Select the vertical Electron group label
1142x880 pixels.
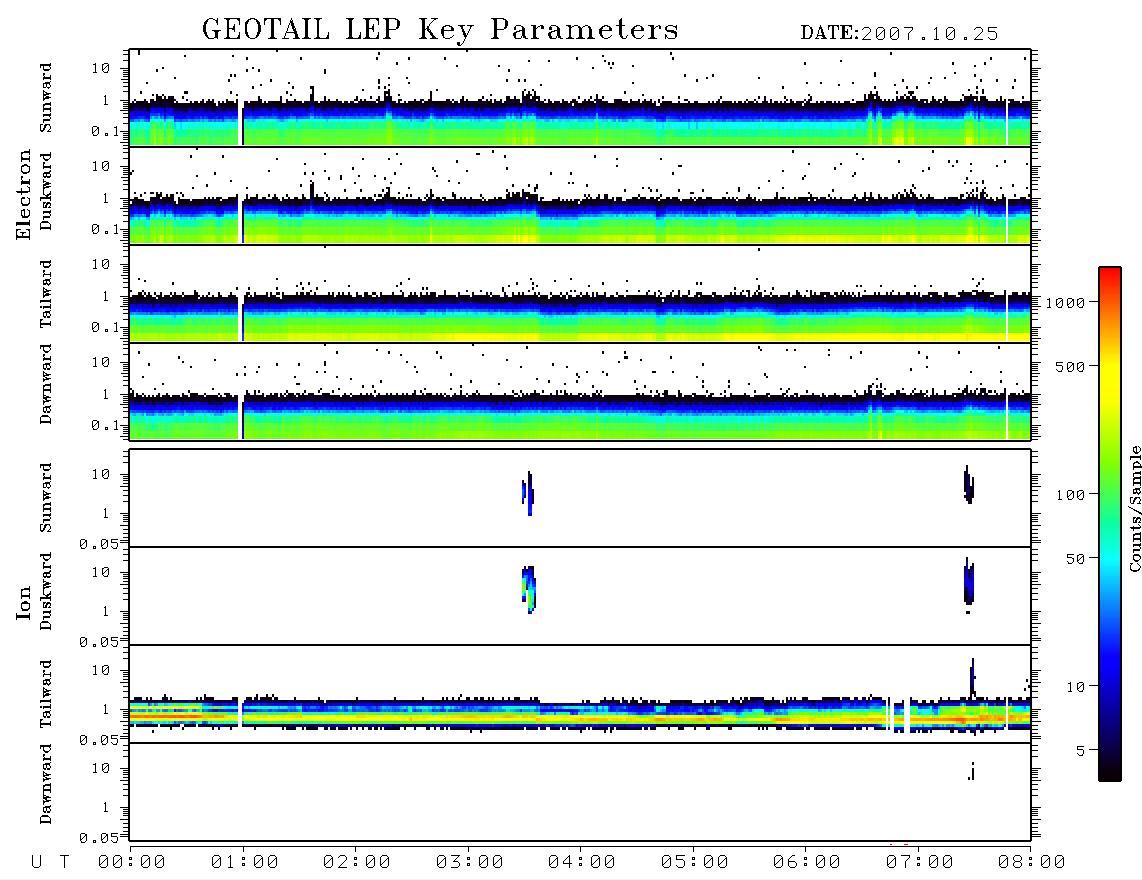tap(23, 195)
